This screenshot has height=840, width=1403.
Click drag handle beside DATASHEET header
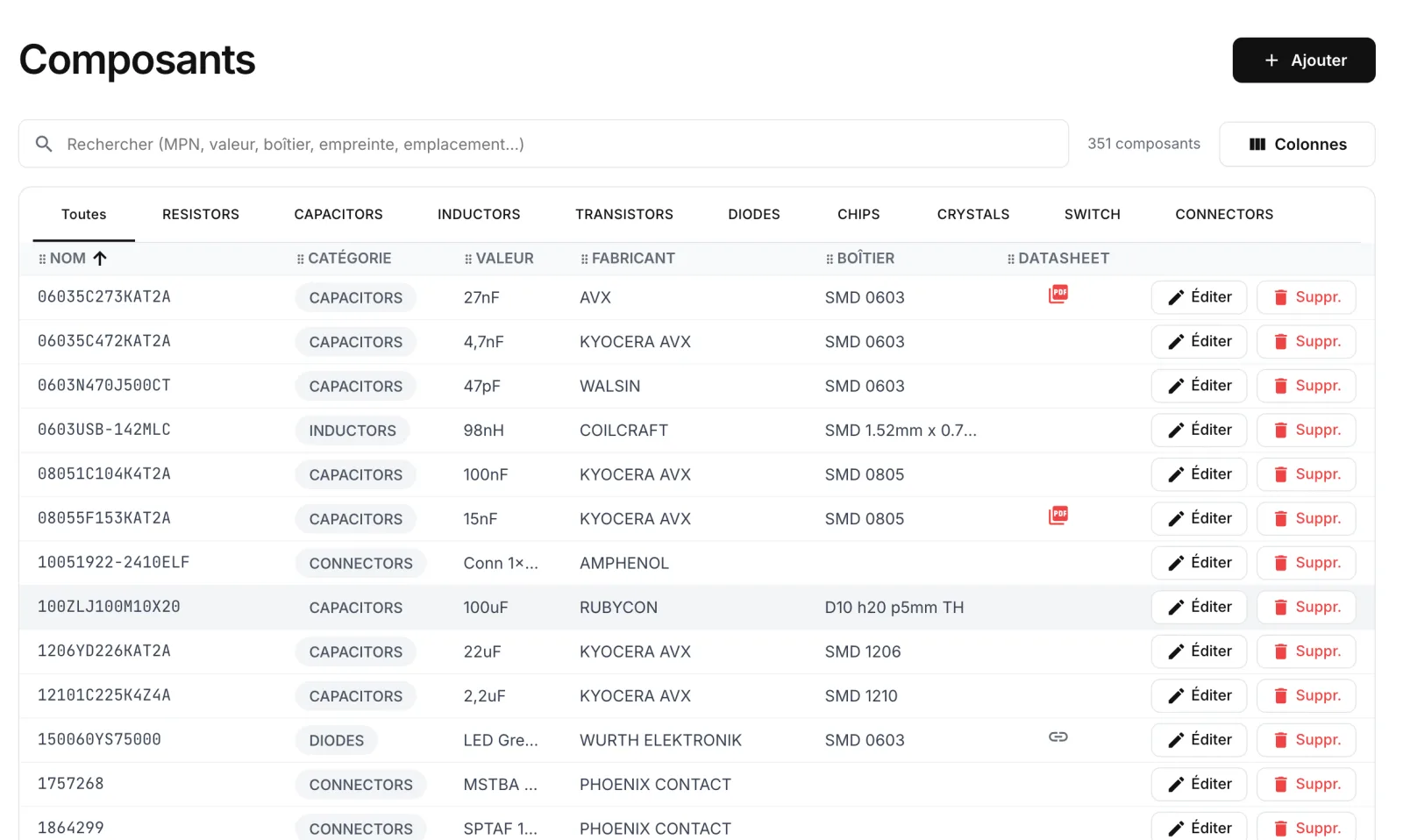1011,260
